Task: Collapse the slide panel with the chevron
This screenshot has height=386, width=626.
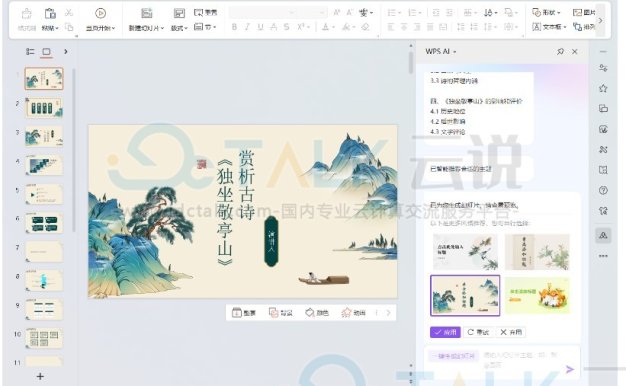Action: tap(66, 51)
